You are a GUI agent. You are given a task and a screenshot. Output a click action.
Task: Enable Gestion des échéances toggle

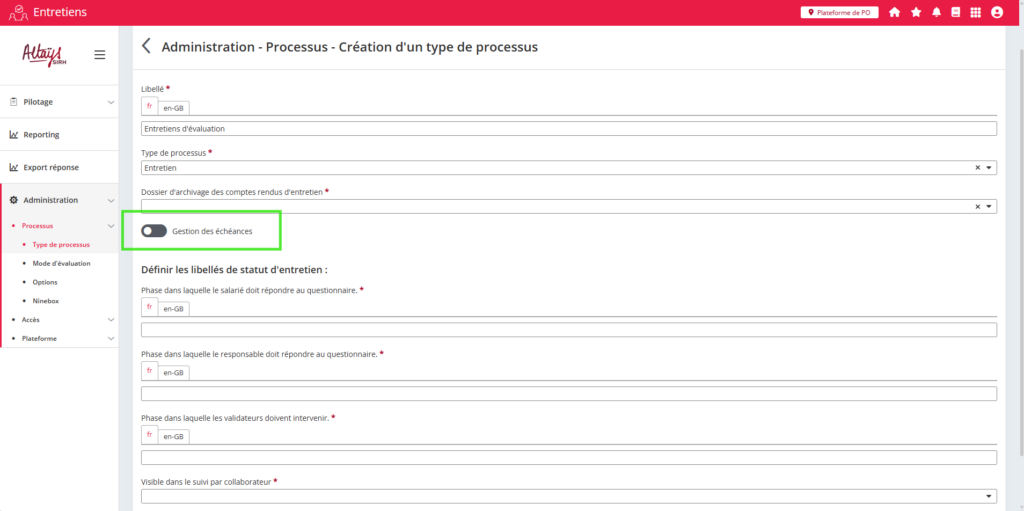point(154,231)
